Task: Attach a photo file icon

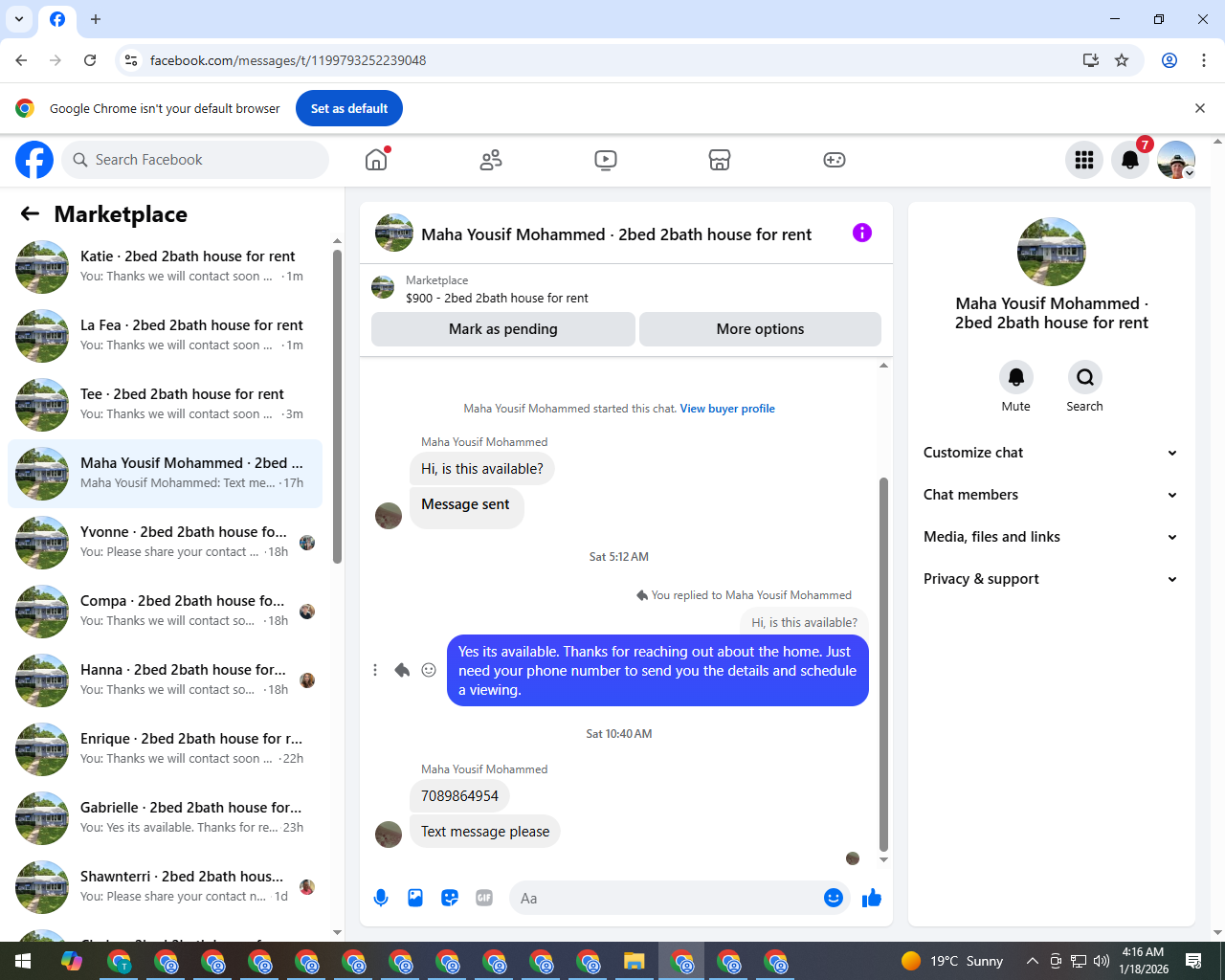Action: [415, 898]
